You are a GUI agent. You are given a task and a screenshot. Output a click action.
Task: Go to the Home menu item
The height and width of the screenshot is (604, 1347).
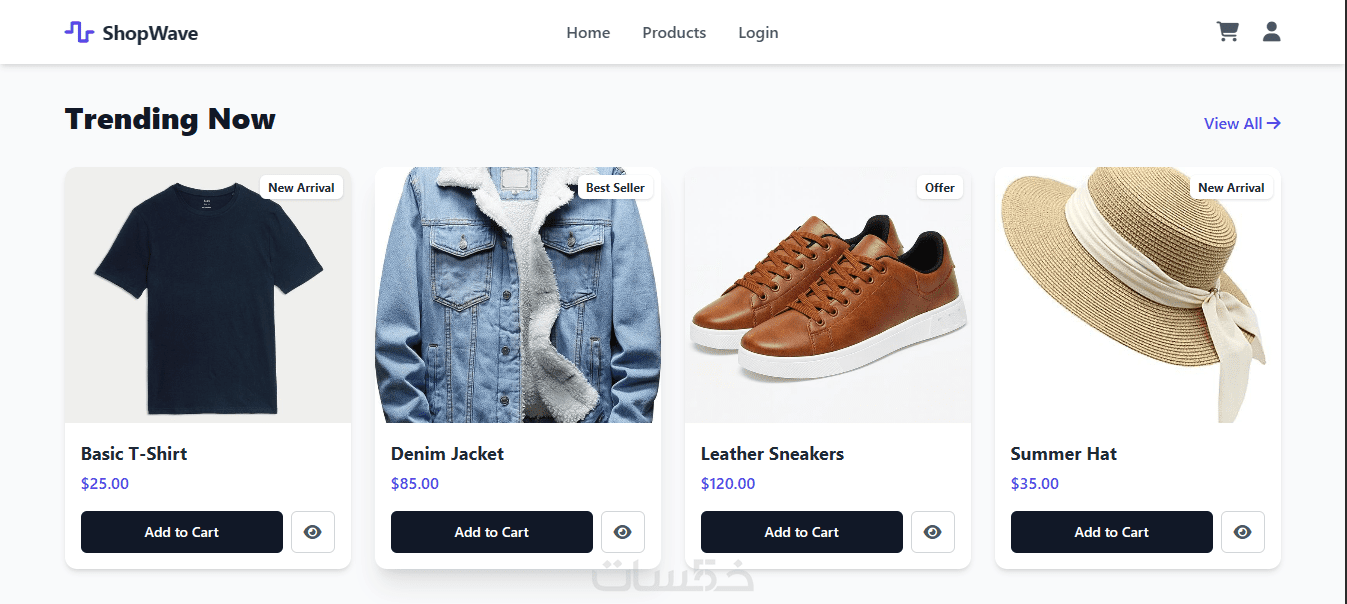click(588, 33)
